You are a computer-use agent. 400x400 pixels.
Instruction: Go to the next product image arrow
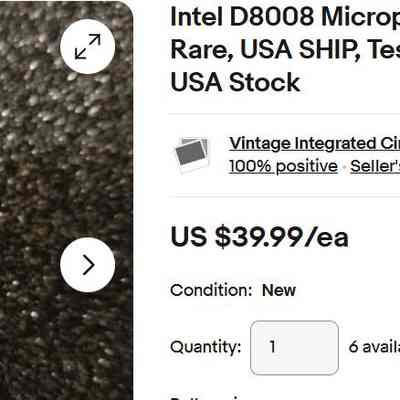[88, 265]
